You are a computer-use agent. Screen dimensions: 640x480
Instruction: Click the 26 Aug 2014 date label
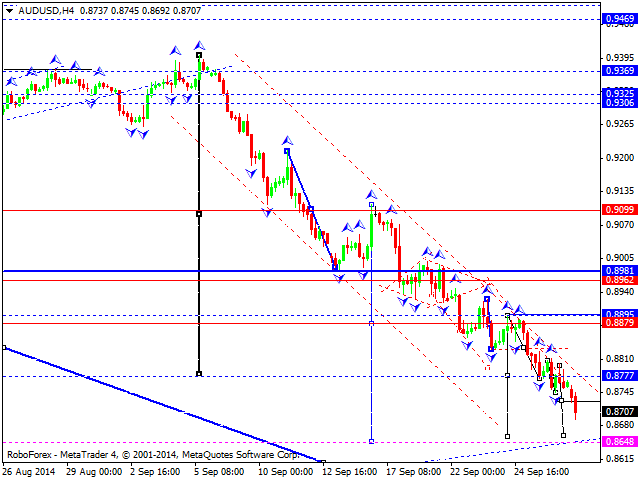[x=29, y=472]
